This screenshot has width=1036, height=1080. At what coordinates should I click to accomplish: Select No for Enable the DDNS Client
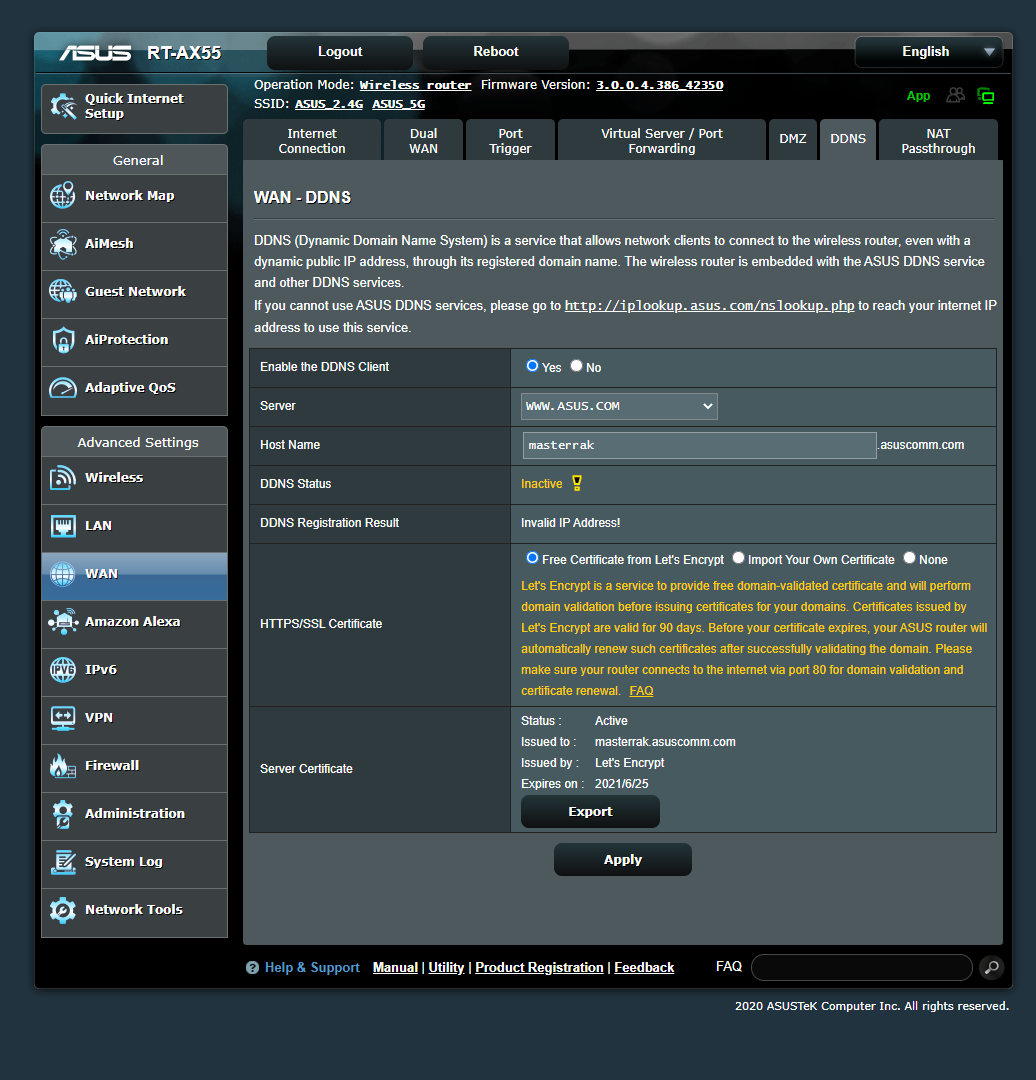[577, 366]
